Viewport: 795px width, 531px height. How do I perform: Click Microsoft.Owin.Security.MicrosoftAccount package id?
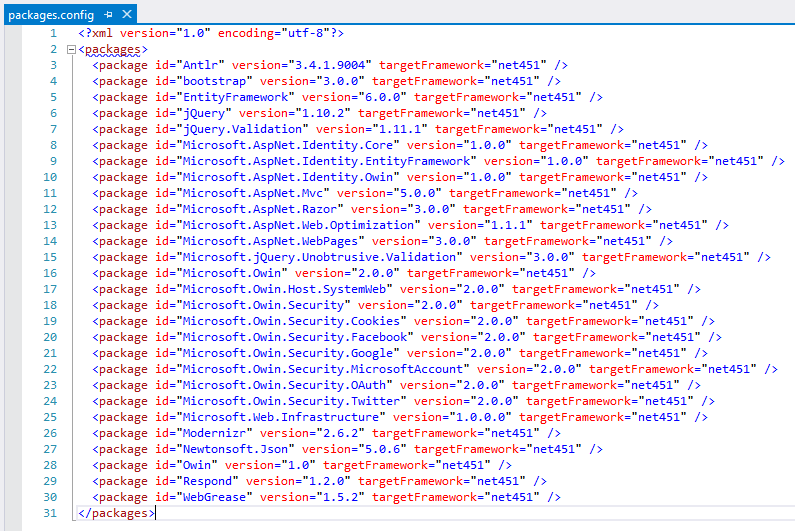(322, 369)
